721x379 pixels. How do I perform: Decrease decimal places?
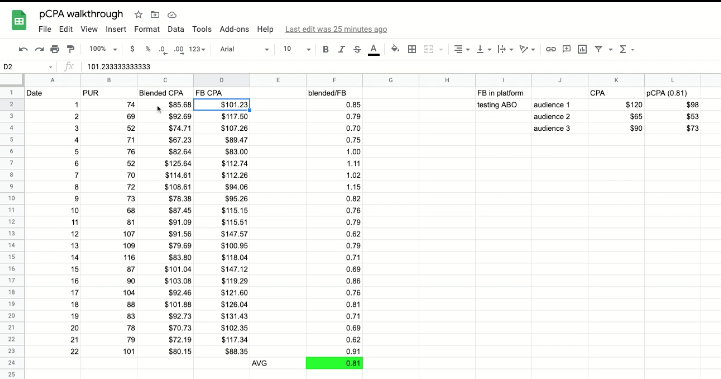[162, 49]
